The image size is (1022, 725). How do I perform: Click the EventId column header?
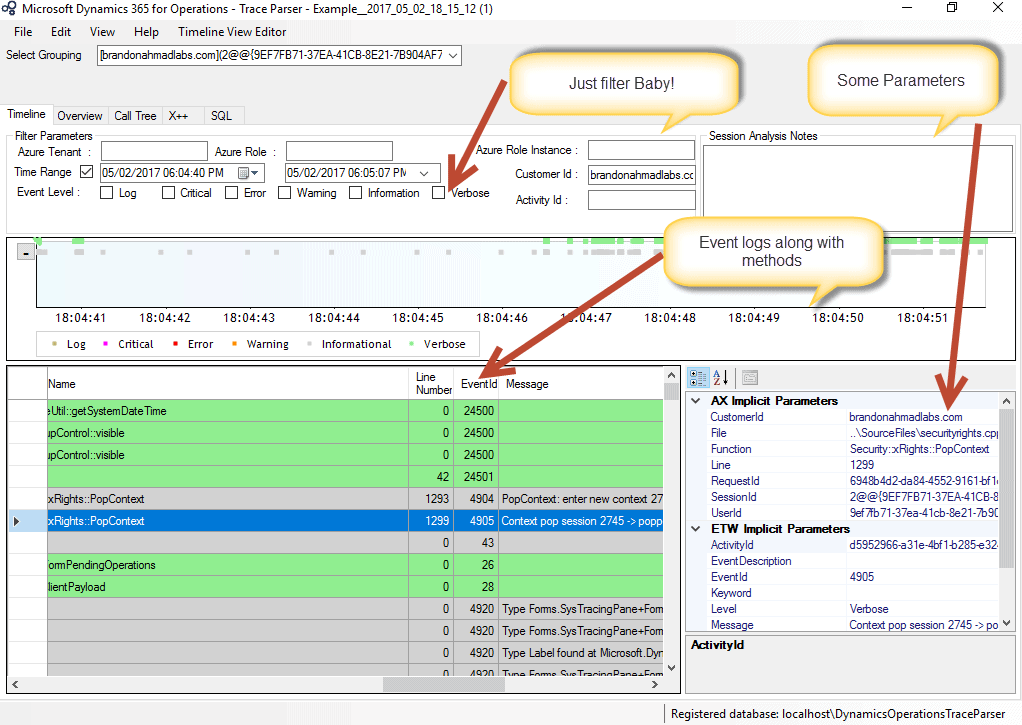click(x=478, y=384)
